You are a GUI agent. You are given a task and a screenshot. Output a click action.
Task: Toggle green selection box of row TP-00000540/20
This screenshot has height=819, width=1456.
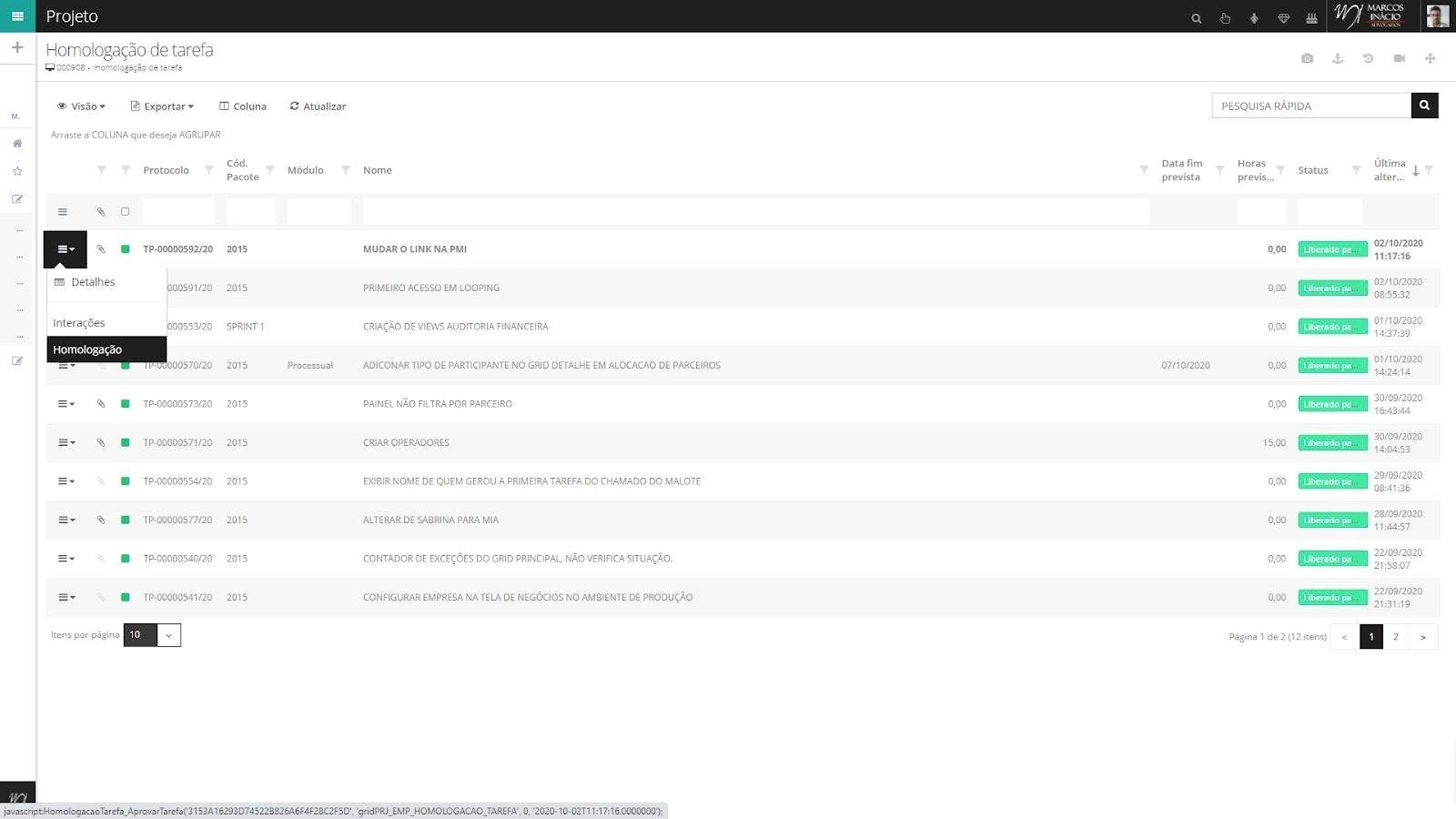[x=126, y=559]
